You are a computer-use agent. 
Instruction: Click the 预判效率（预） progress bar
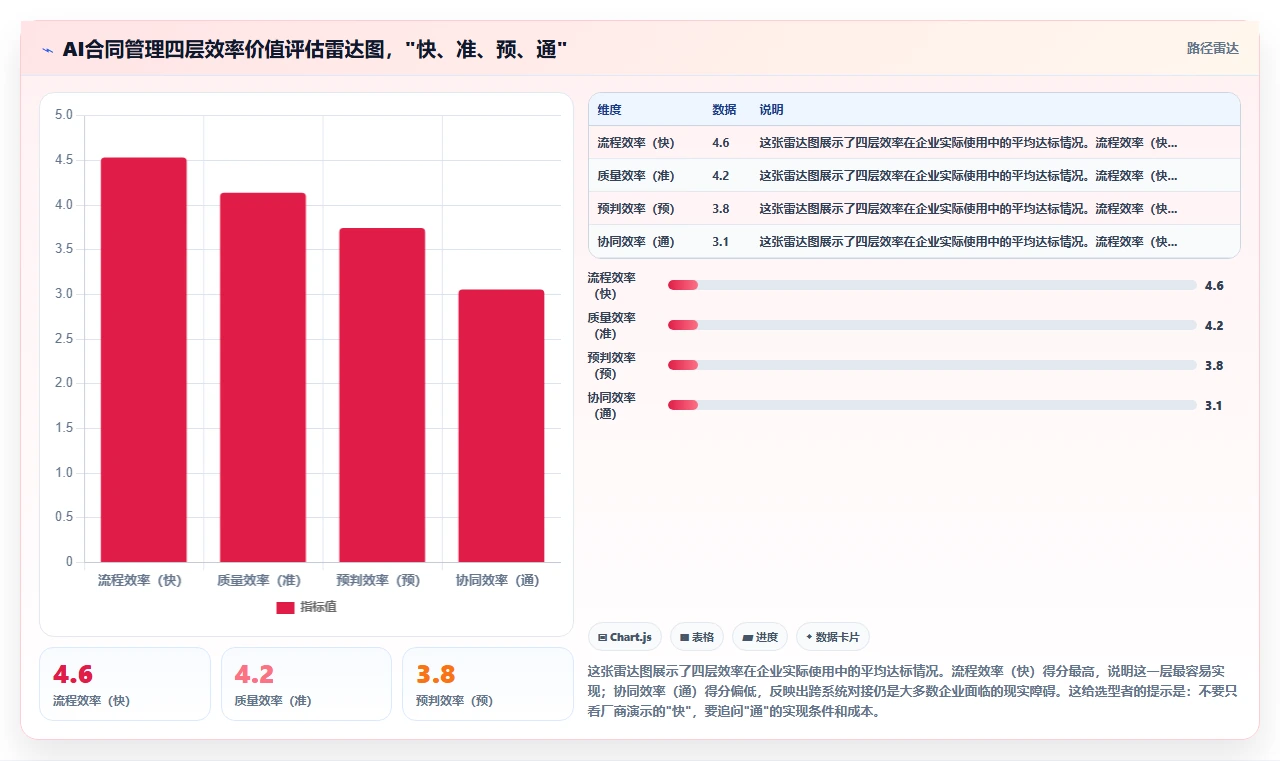(932, 365)
